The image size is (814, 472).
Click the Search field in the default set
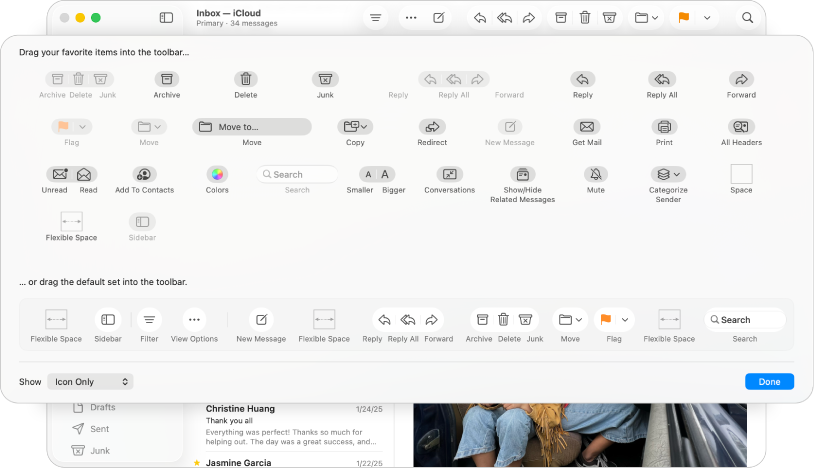(744, 320)
